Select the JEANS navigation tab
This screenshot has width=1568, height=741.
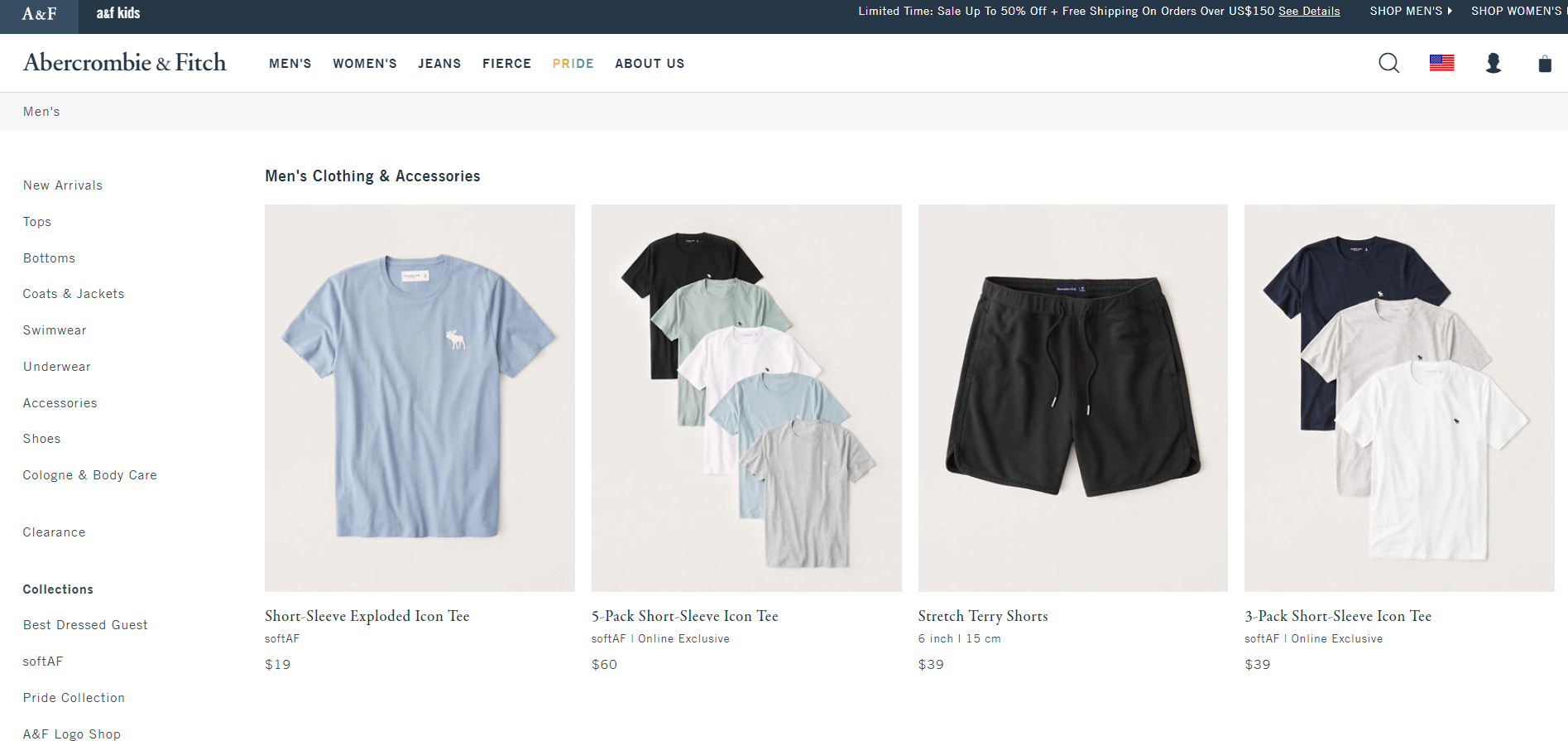pyautogui.click(x=439, y=63)
